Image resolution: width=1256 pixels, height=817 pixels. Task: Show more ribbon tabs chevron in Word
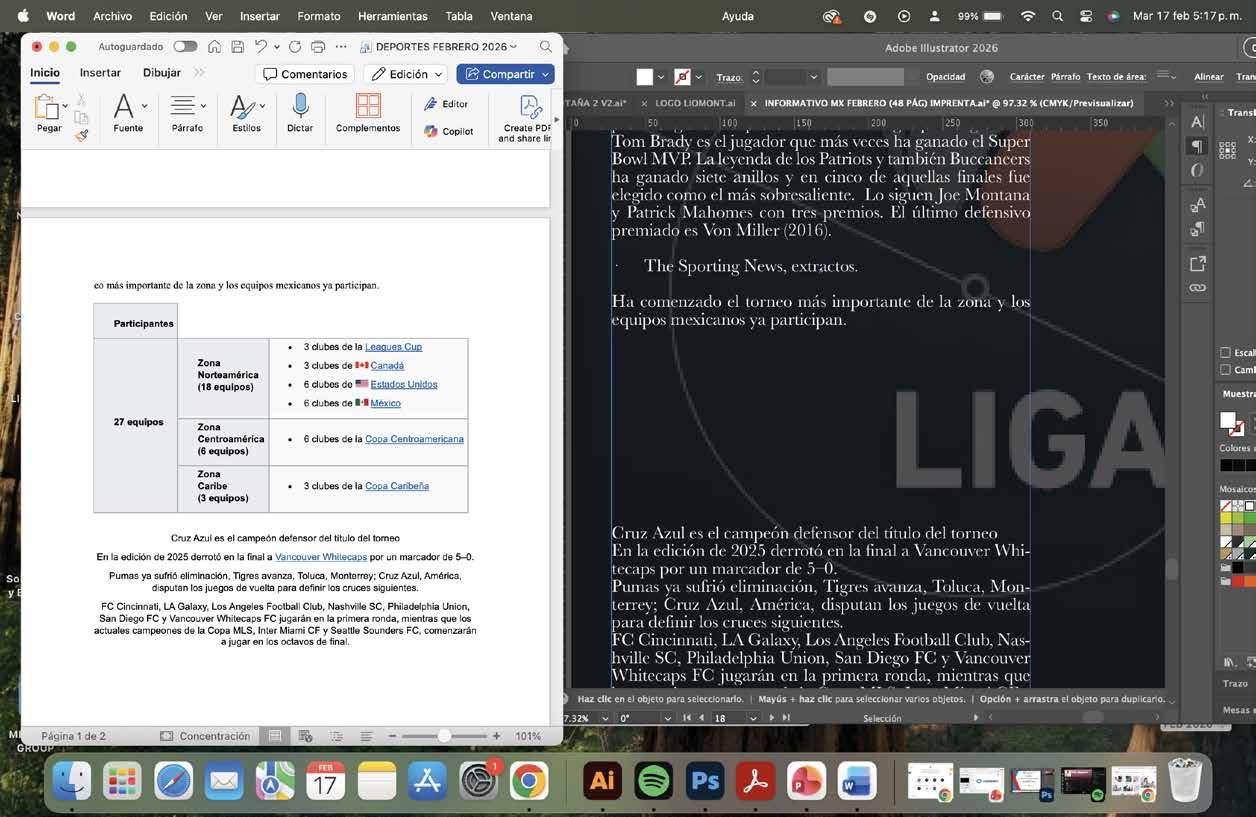pos(199,73)
